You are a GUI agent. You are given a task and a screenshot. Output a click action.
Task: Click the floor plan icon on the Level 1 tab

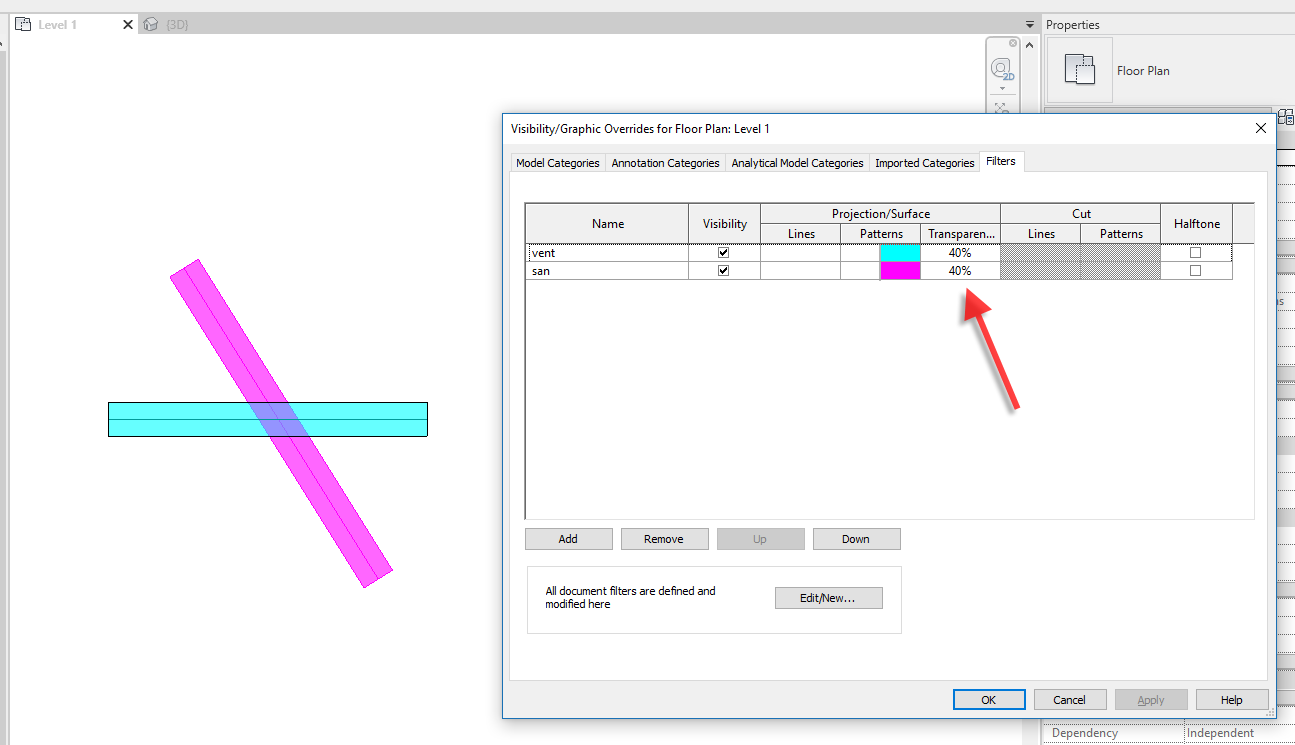(22, 24)
